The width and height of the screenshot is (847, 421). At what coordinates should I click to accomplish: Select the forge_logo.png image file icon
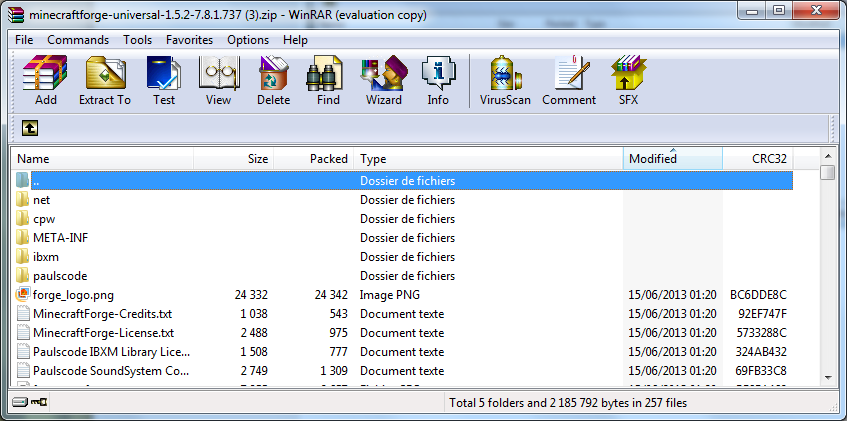pyautogui.click(x=23, y=295)
